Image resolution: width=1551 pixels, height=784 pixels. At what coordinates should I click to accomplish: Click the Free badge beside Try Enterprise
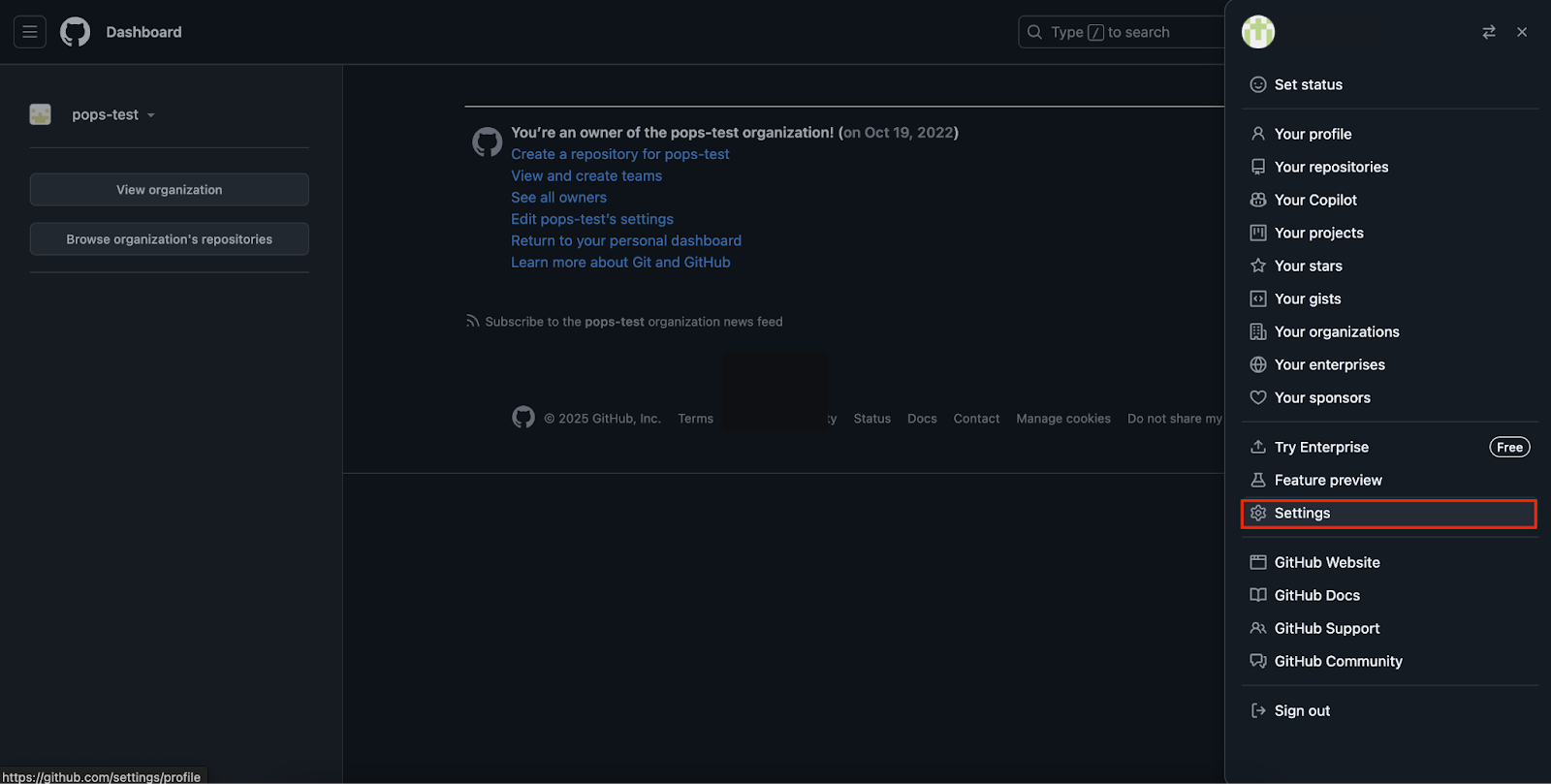[x=1509, y=447]
